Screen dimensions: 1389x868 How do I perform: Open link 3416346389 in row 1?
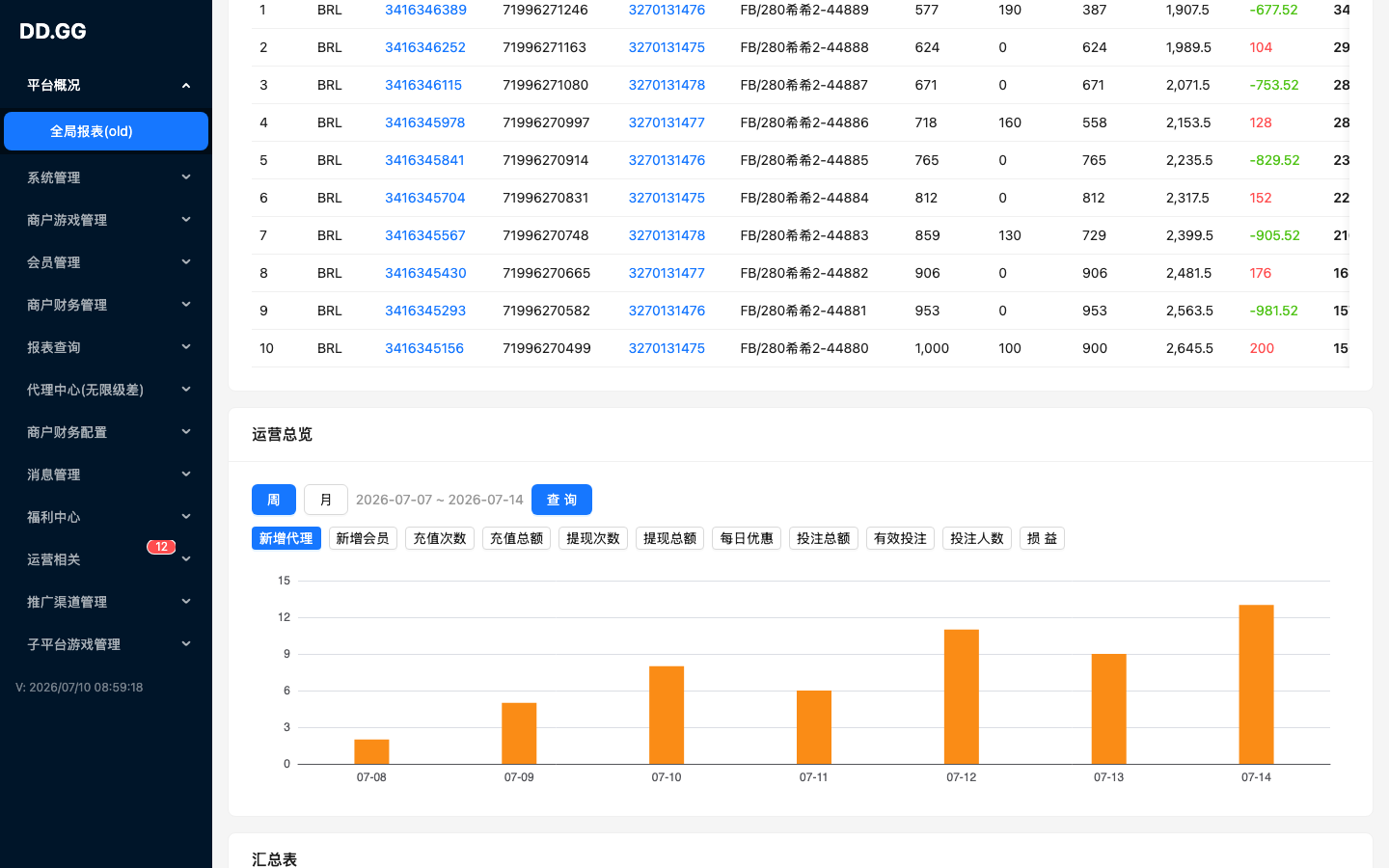coord(425,10)
